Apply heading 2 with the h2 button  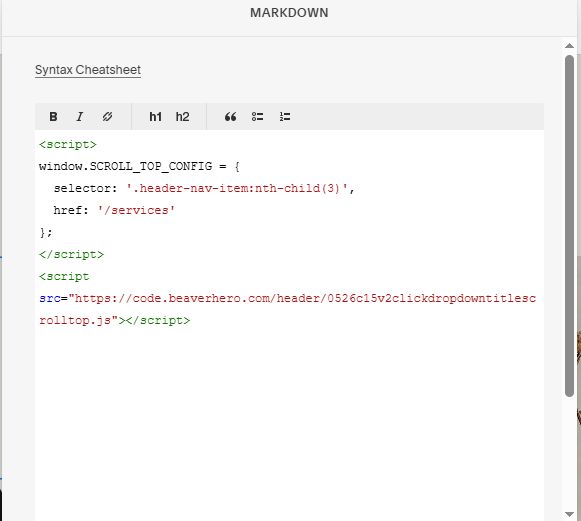tap(182, 117)
